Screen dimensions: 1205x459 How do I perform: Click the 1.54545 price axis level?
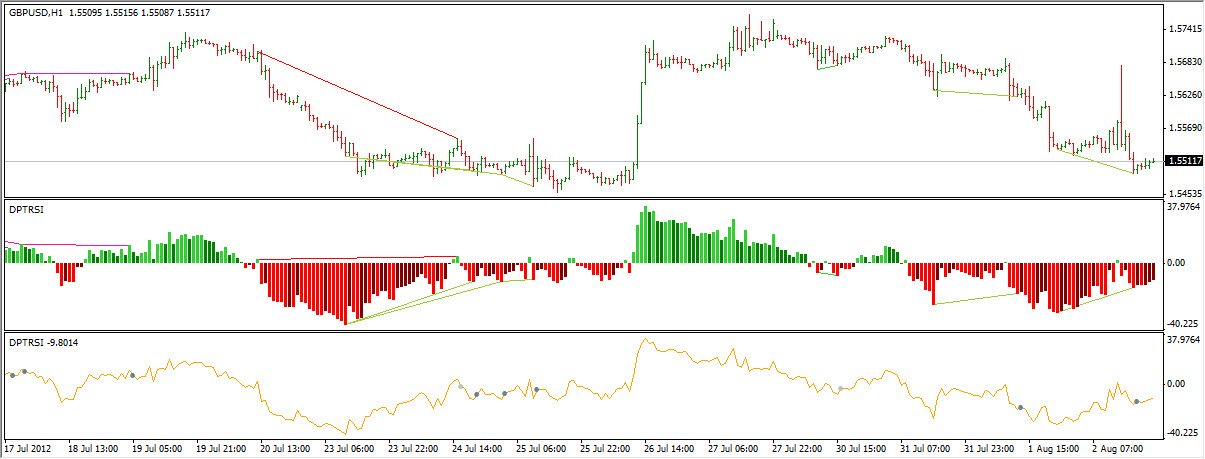(x=1183, y=193)
